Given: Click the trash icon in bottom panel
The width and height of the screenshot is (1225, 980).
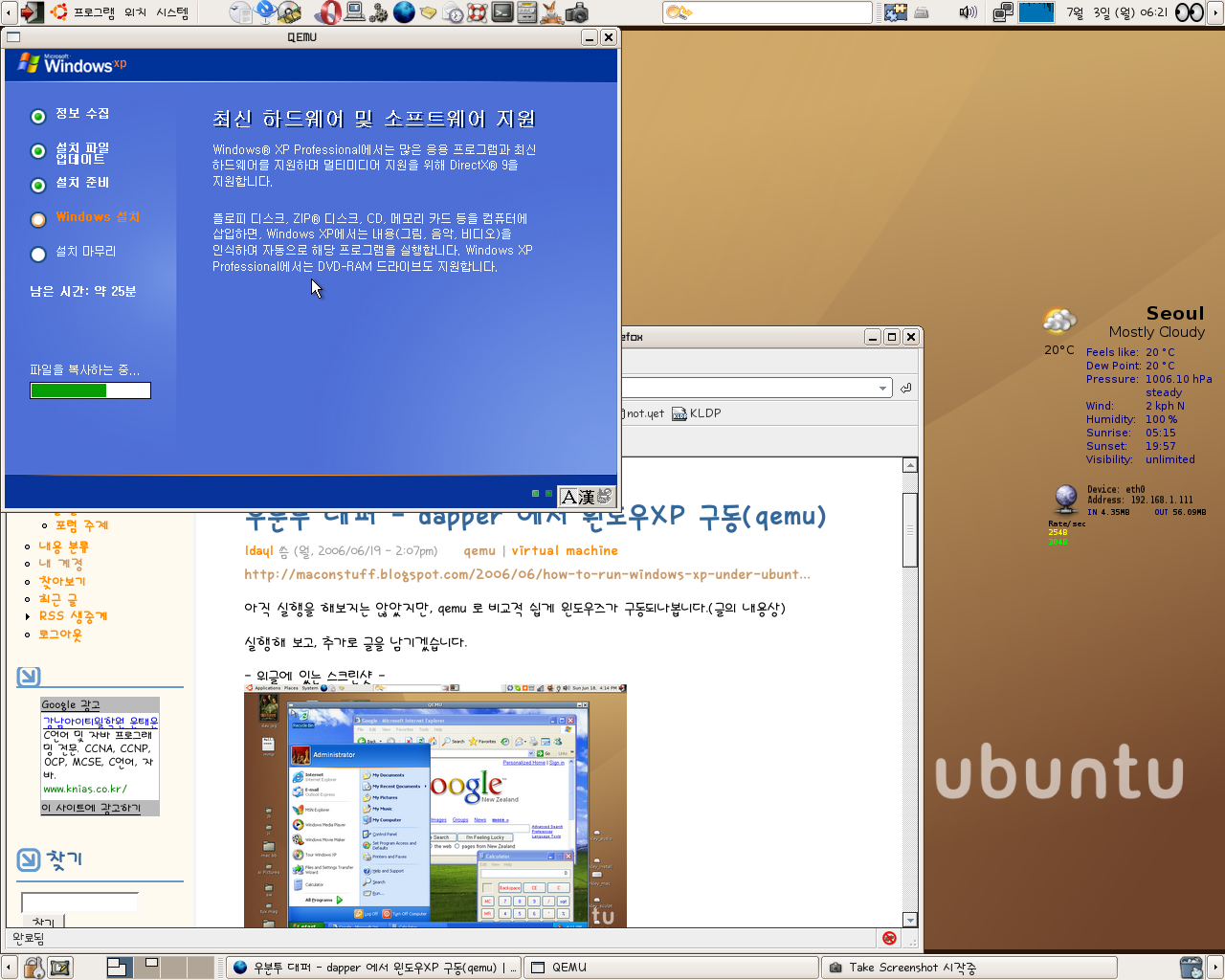Looking at the screenshot, I should 1192,968.
